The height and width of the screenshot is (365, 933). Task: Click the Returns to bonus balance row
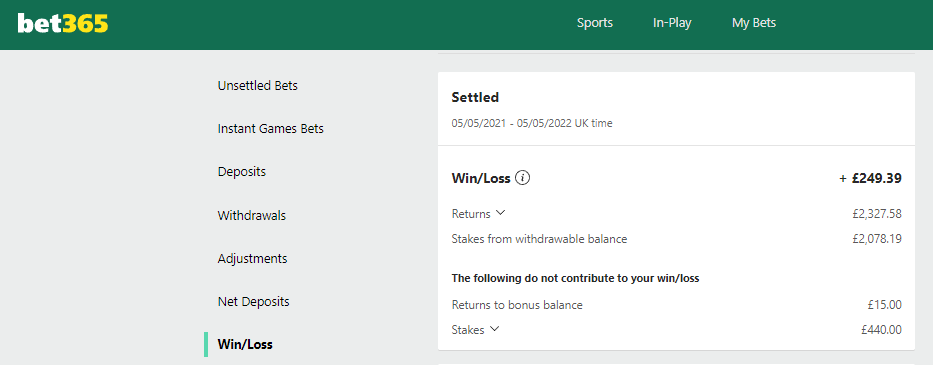click(x=677, y=305)
